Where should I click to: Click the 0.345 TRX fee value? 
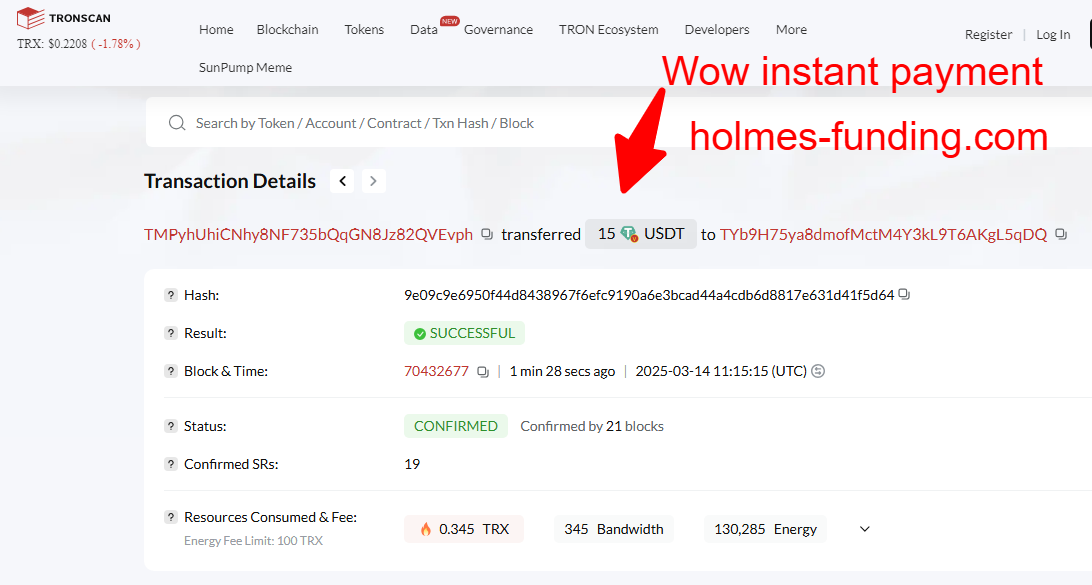(x=464, y=529)
